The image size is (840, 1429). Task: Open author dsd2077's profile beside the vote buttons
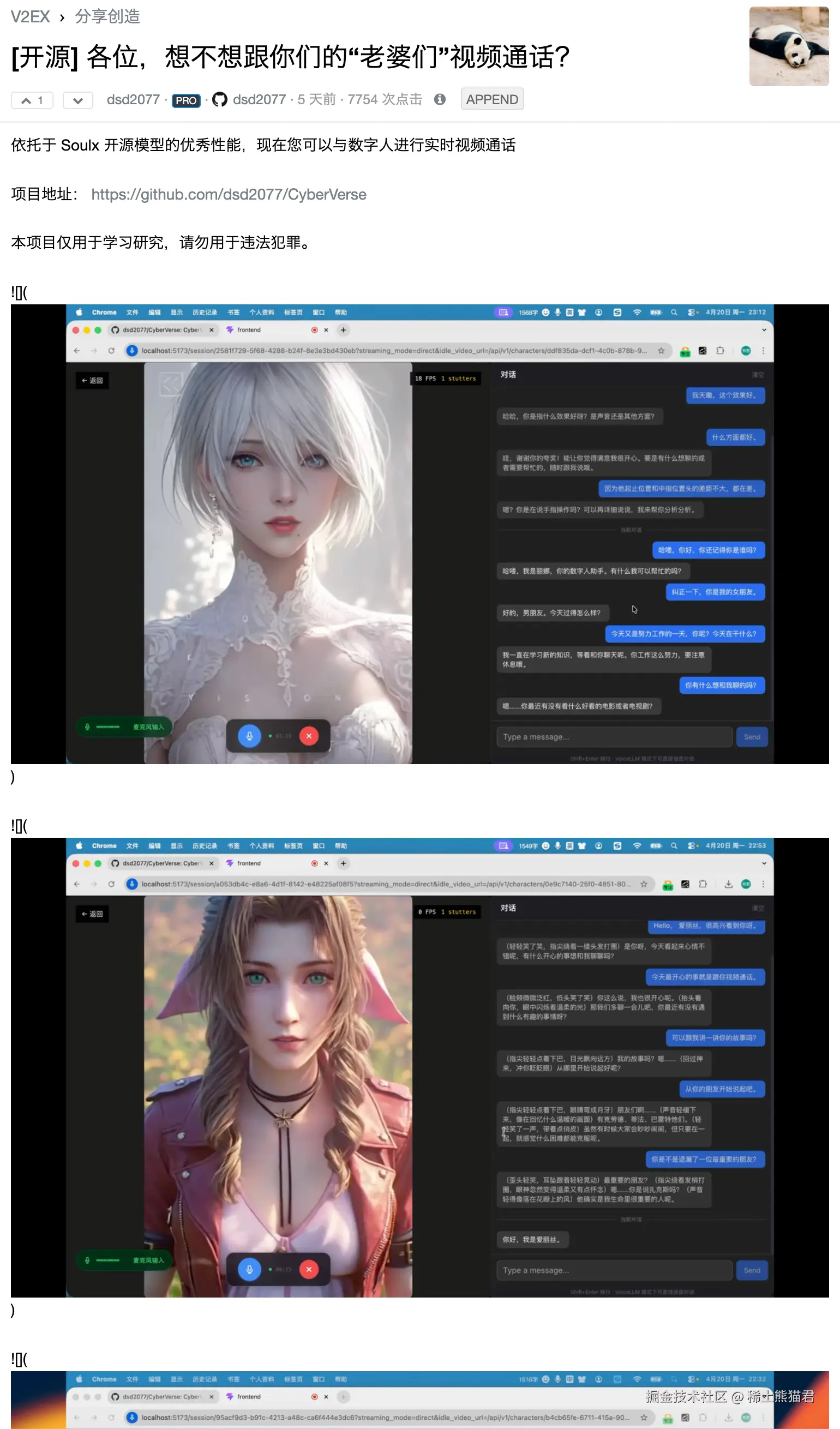click(133, 100)
